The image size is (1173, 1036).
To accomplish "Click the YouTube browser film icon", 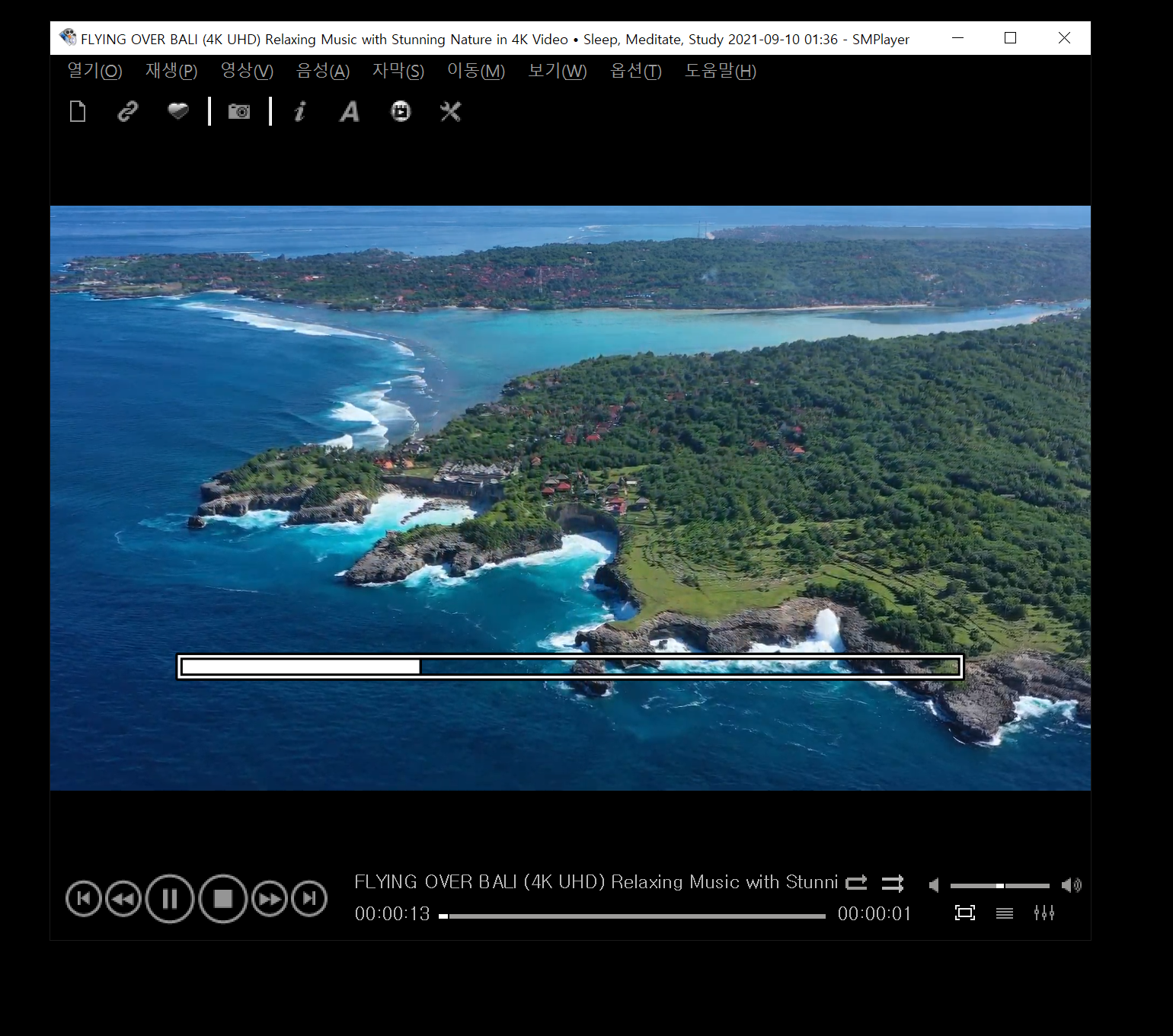I will click(401, 111).
